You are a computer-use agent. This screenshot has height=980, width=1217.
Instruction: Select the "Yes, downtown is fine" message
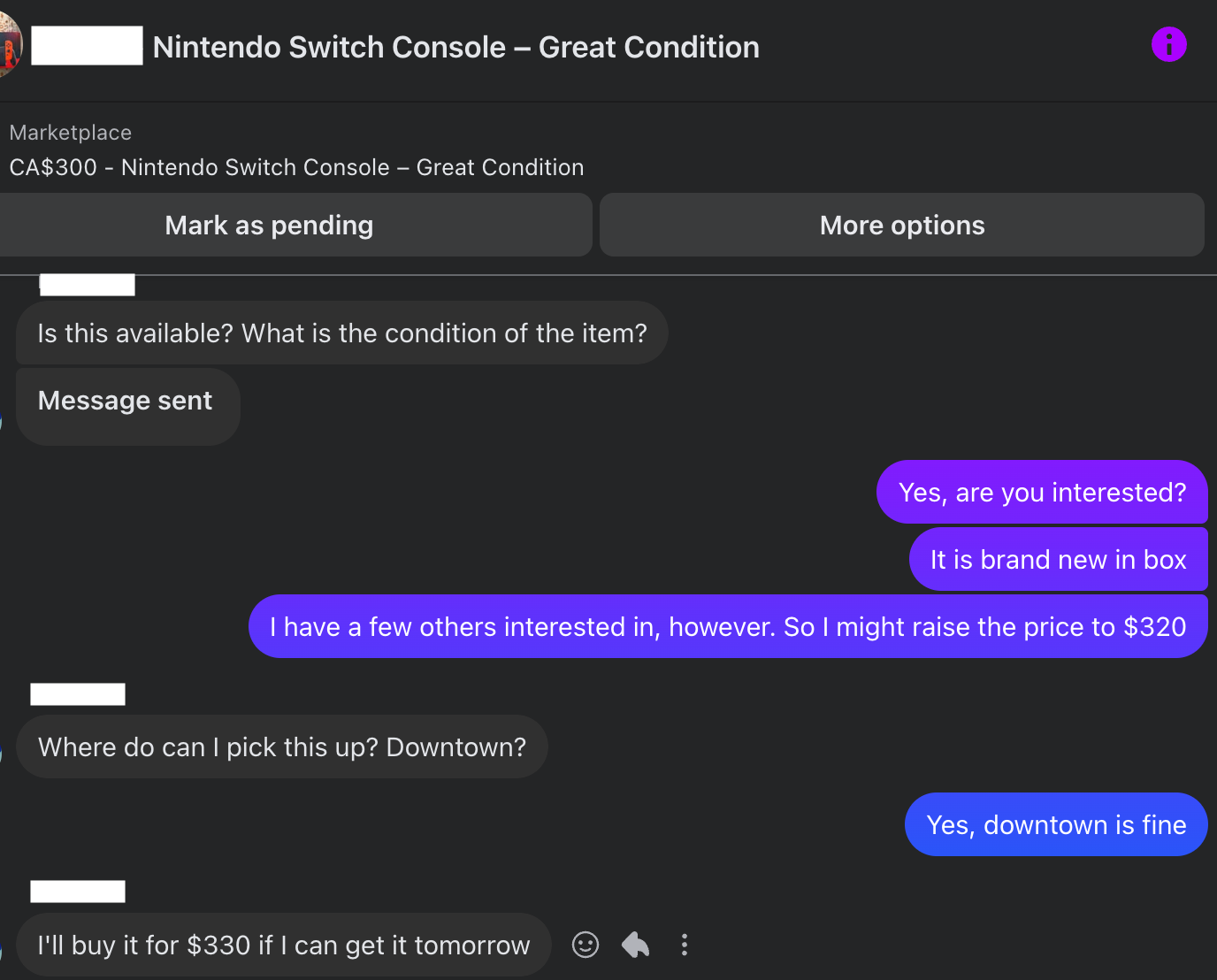(1056, 825)
